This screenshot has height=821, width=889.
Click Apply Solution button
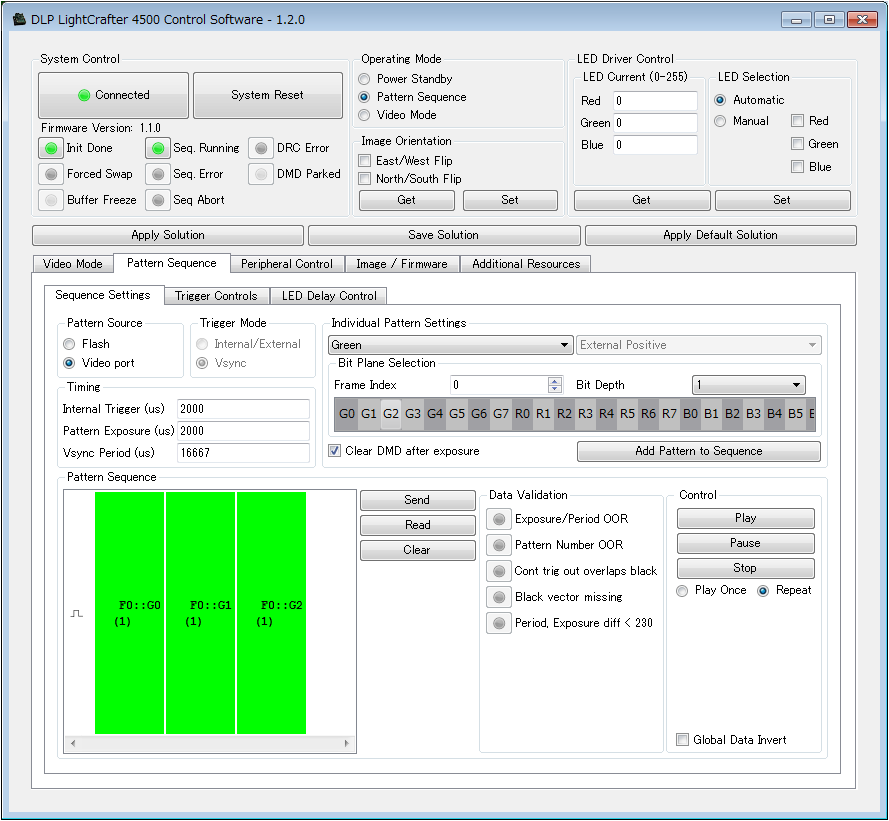pyautogui.click(x=168, y=235)
